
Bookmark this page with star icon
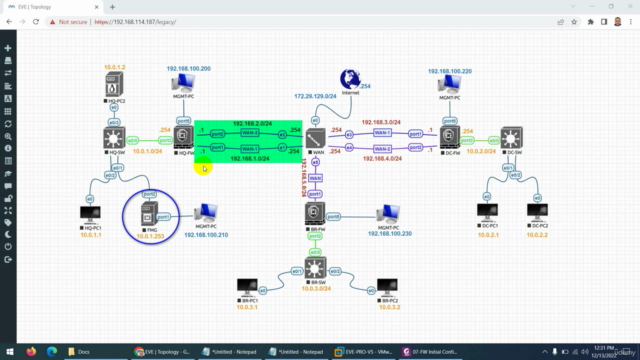574,22
